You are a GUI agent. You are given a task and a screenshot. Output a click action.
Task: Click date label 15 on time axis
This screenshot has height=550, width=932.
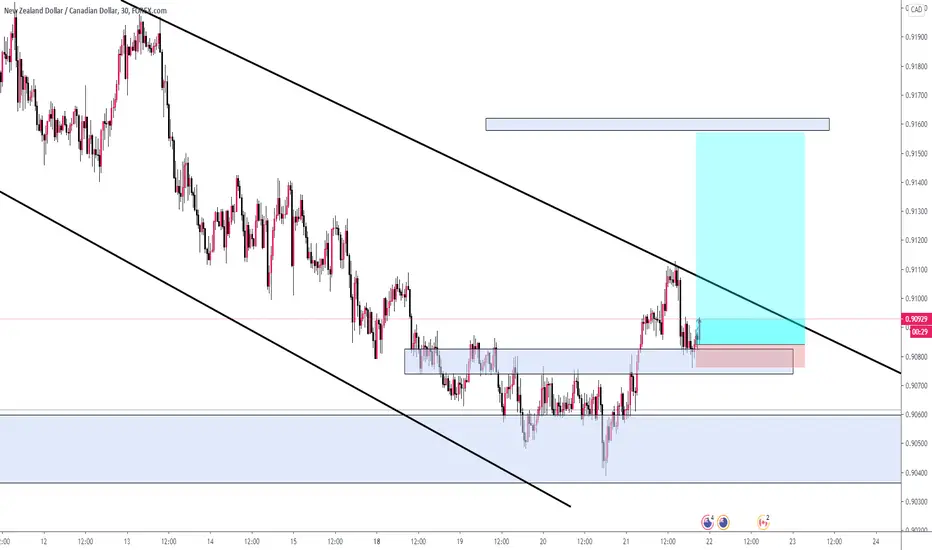pos(293,542)
